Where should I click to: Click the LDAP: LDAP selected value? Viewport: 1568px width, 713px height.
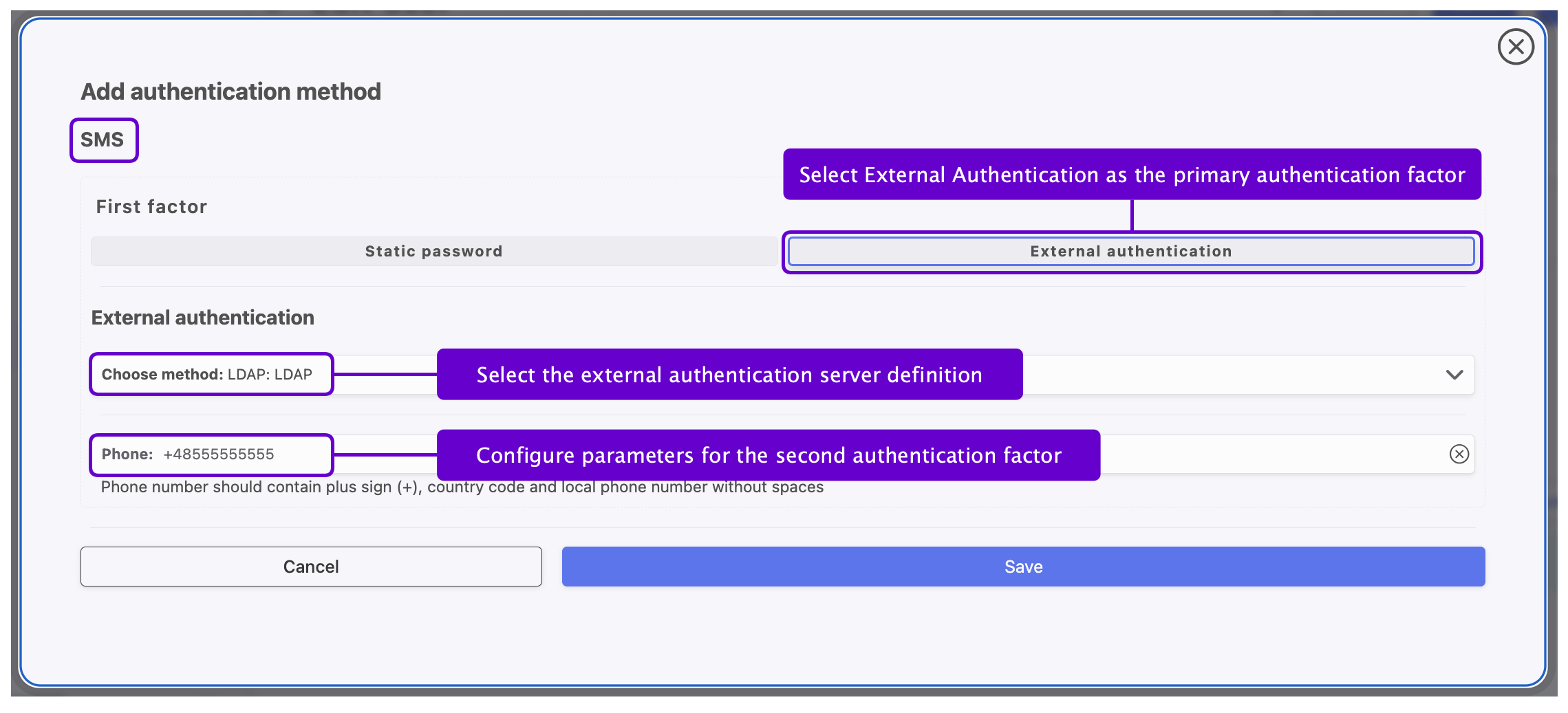click(x=270, y=375)
